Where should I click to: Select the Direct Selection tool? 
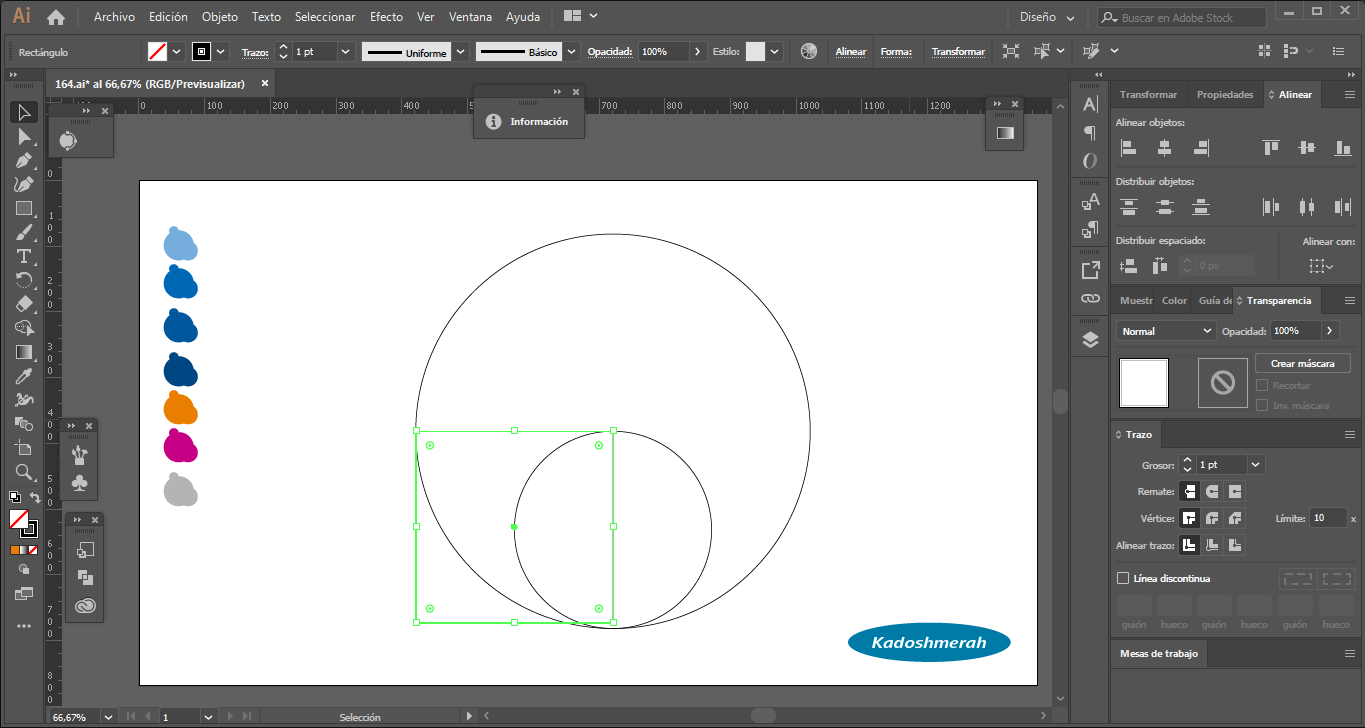click(x=25, y=136)
